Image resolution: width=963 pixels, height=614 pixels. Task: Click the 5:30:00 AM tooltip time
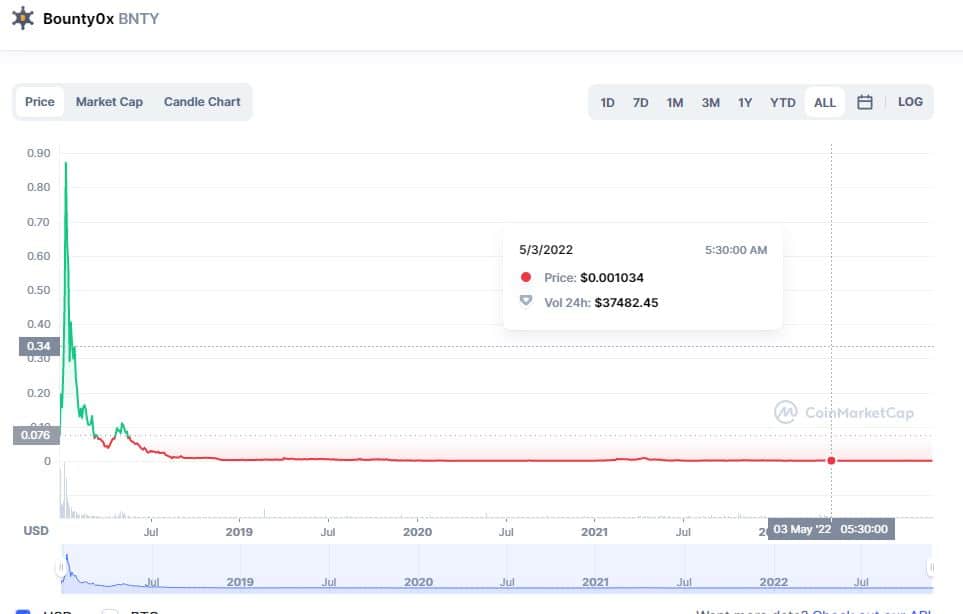(x=736, y=250)
